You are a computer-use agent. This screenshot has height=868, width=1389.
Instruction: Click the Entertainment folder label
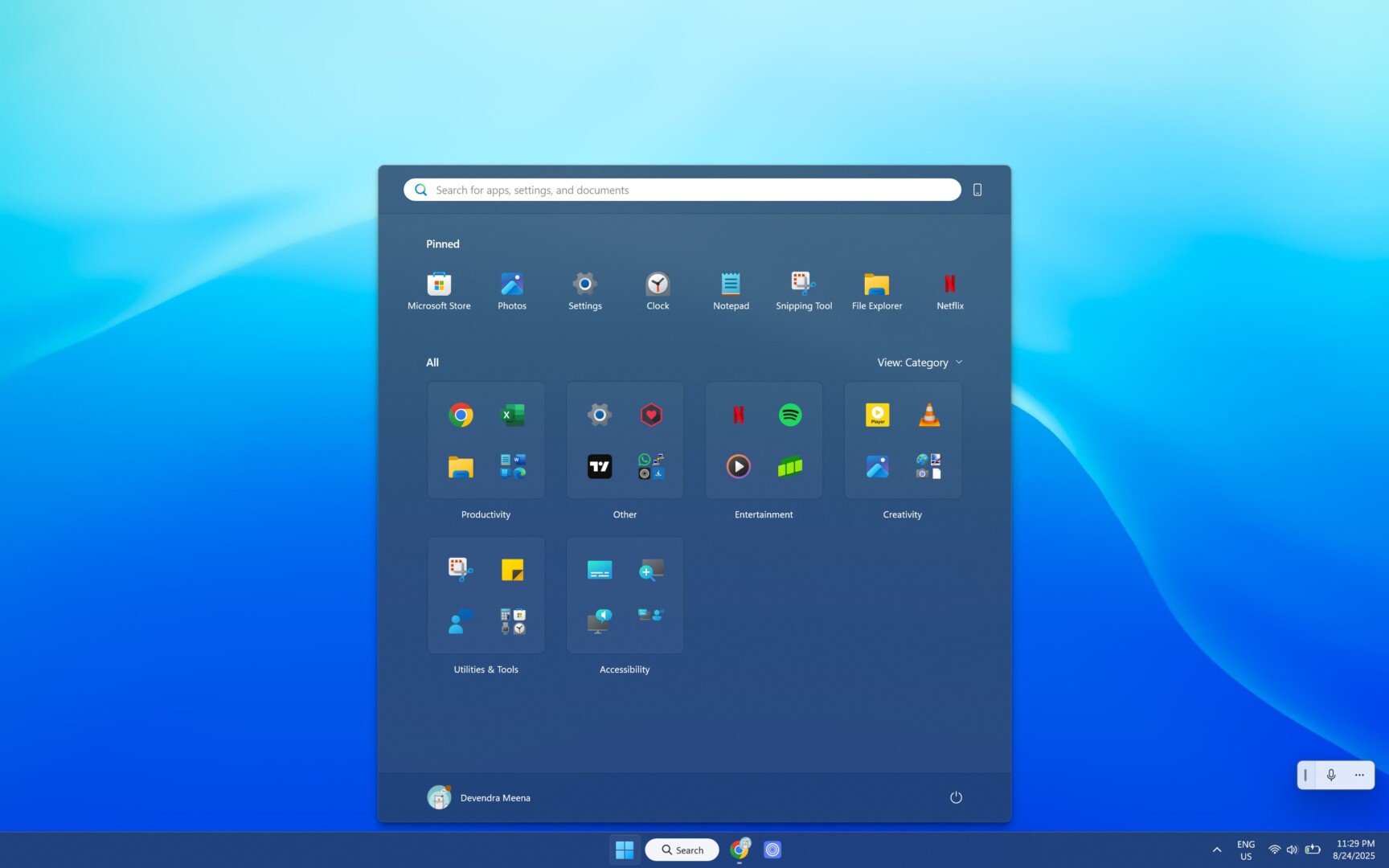click(764, 514)
